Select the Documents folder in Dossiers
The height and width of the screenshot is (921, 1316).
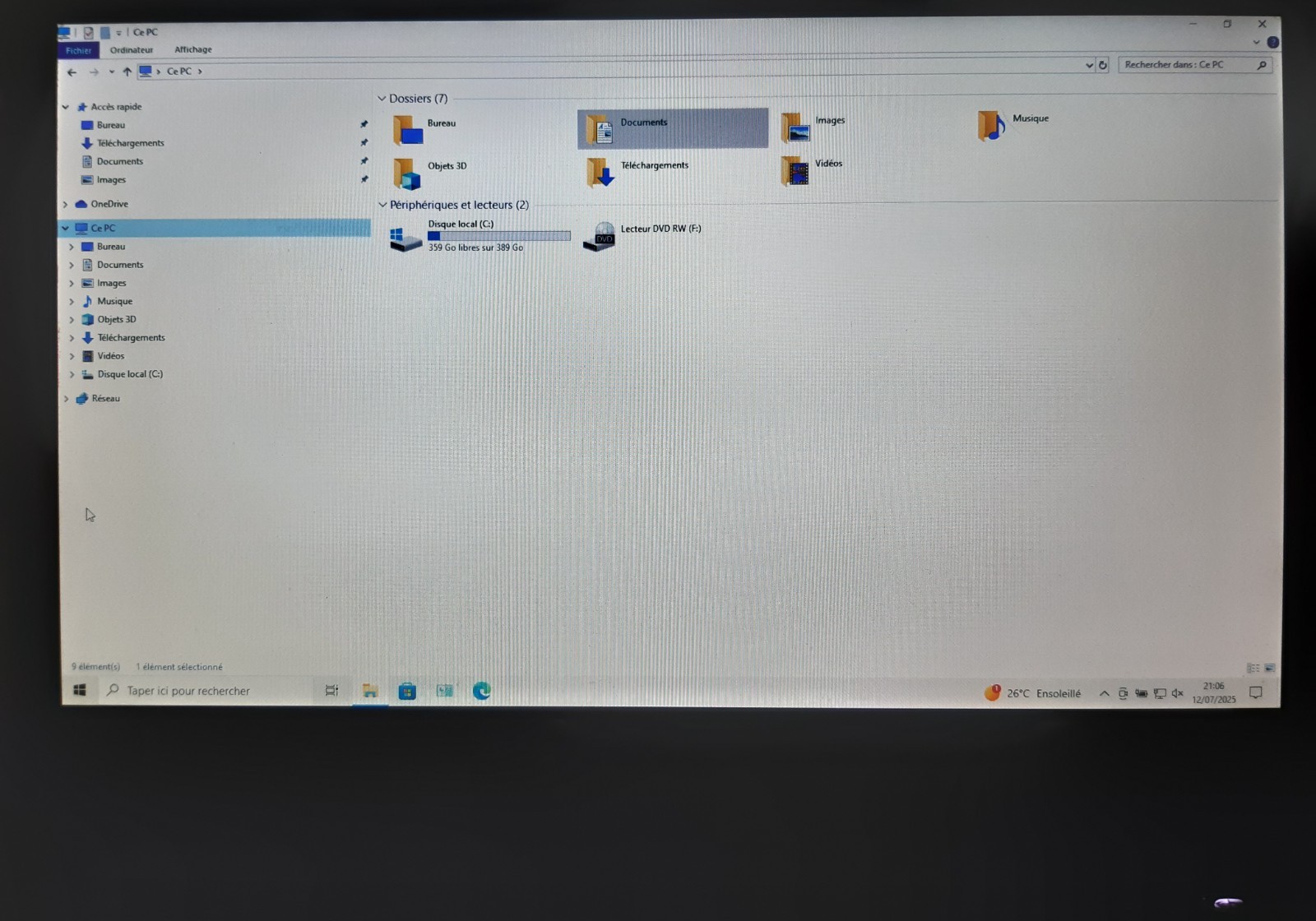tap(673, 128)
